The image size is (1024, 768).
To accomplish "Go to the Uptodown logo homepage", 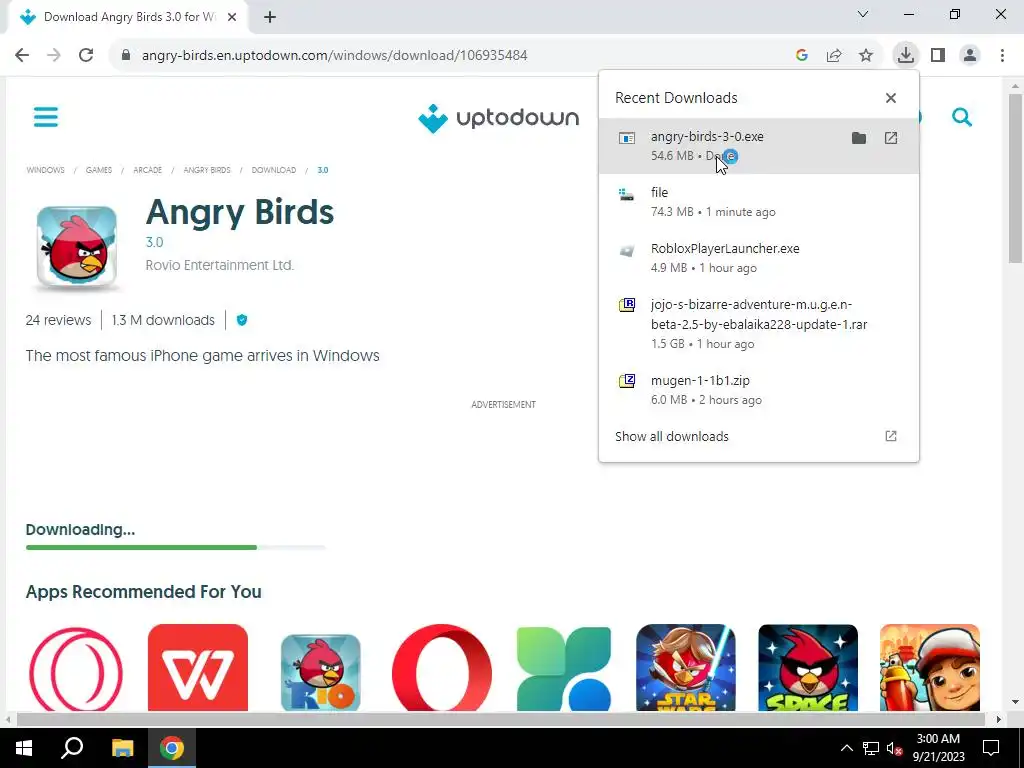I will tap(498, 118).
